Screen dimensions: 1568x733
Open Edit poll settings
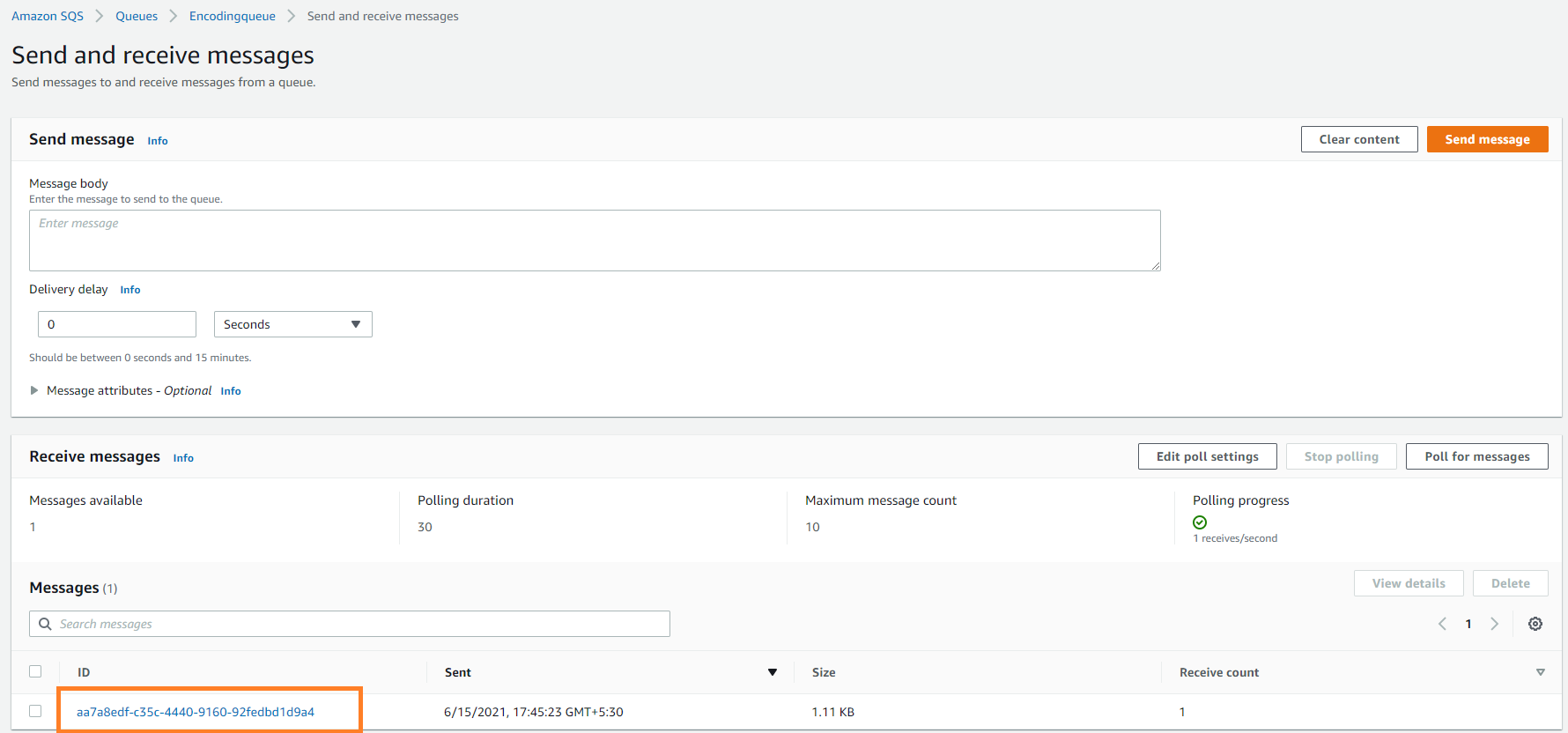(1207, 456)
